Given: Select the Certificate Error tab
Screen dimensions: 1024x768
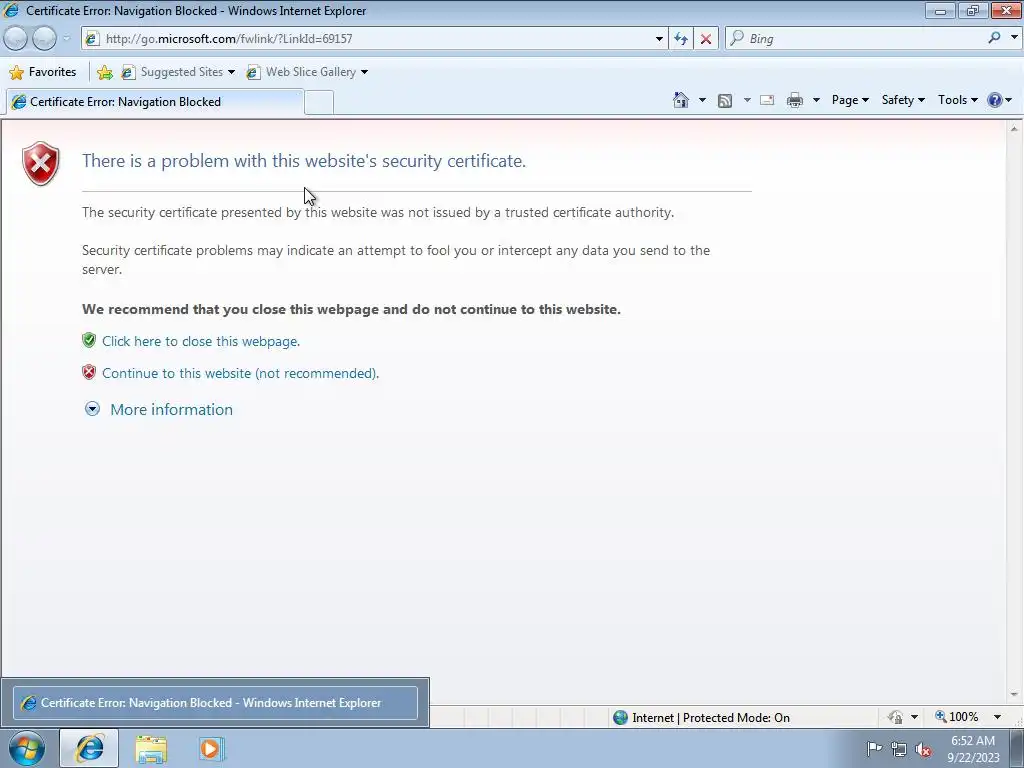Looking at the screenshot, I should [x=154, y=102].
